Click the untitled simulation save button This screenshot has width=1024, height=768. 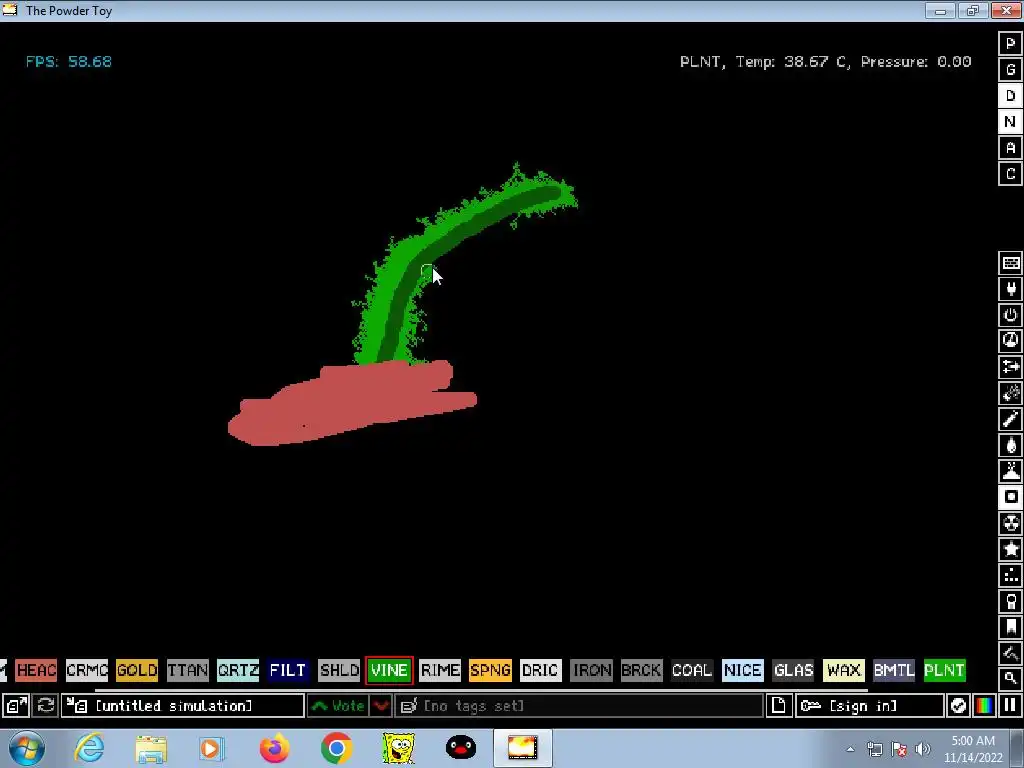pos(183,705)
